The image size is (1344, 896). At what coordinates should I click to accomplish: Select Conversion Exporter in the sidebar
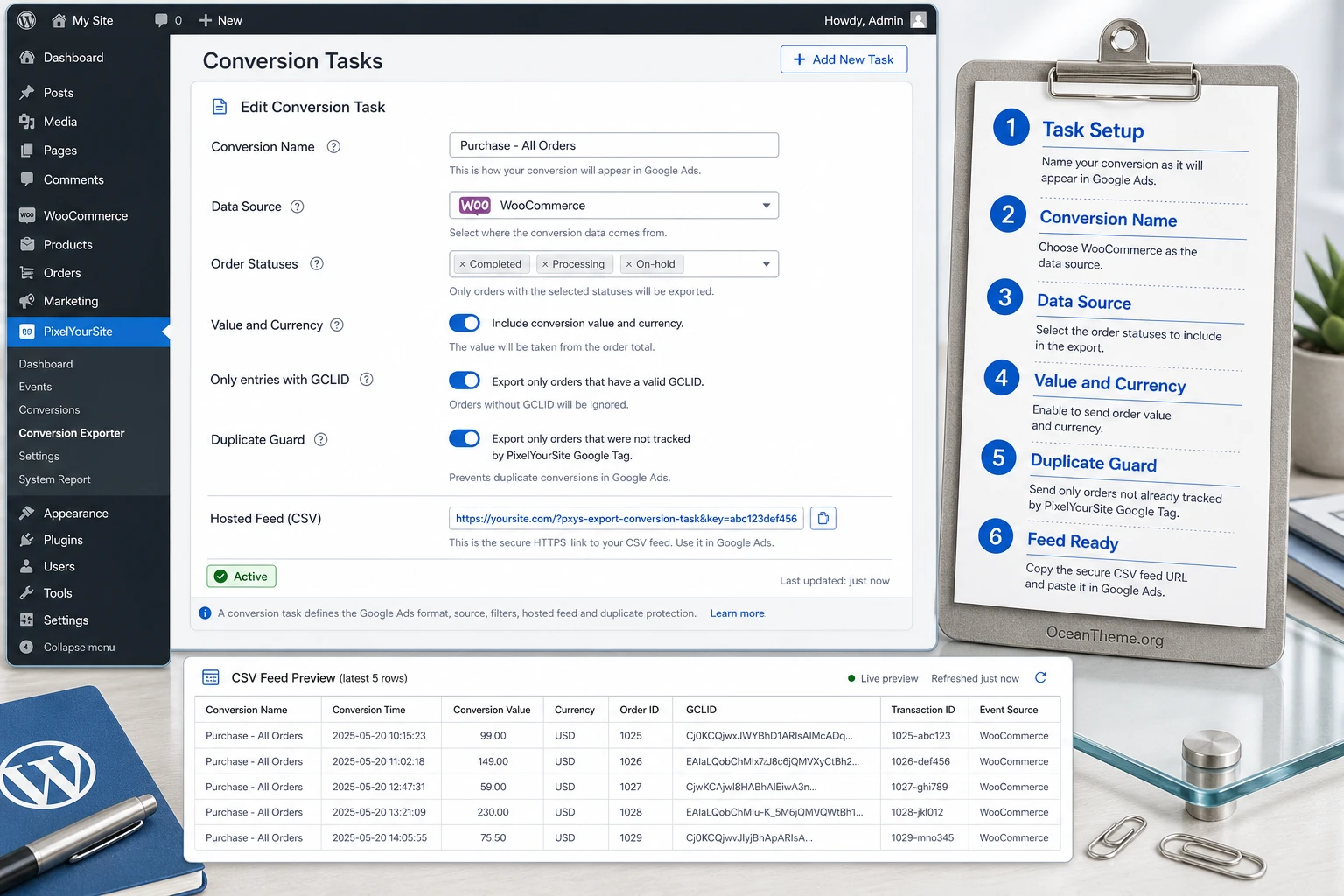click(72, 433)
